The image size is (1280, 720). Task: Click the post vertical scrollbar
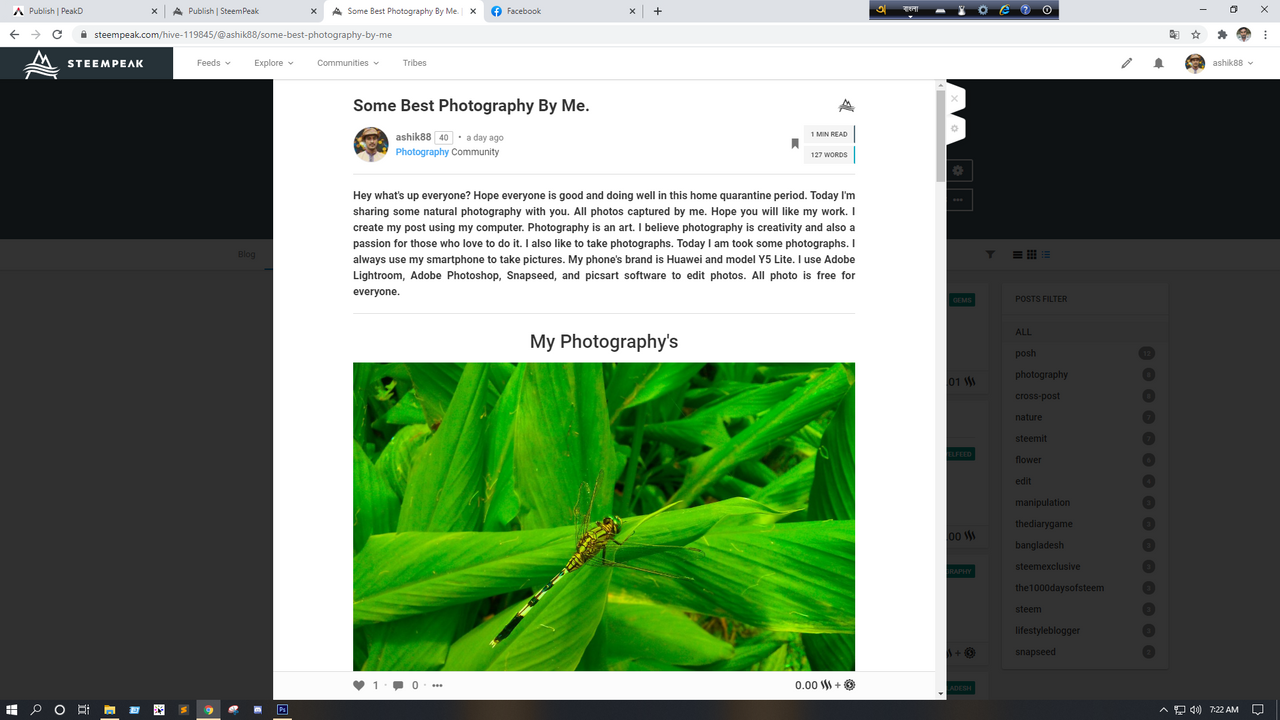(941, 136)
